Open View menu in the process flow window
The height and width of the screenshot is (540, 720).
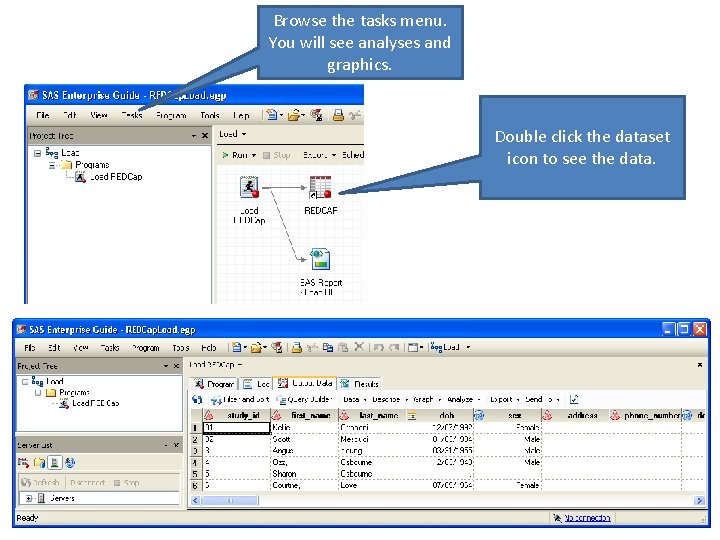coord(99,115)
